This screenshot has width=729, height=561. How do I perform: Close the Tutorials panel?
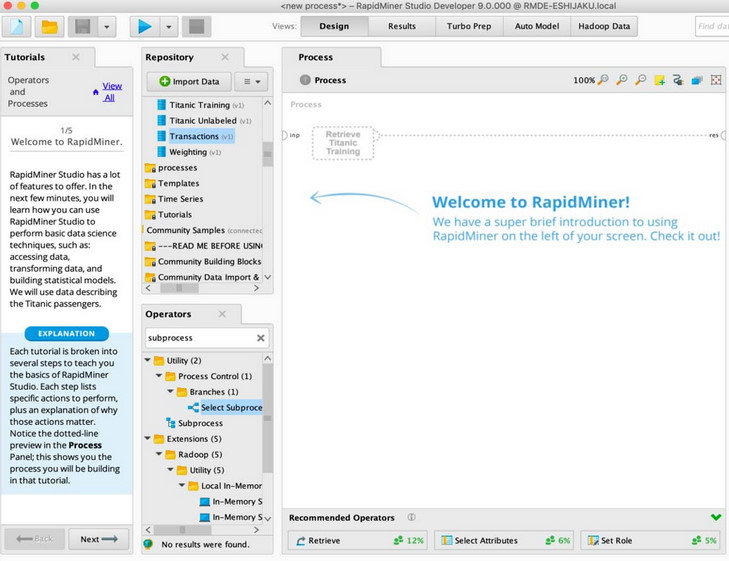tap(76, 57)
